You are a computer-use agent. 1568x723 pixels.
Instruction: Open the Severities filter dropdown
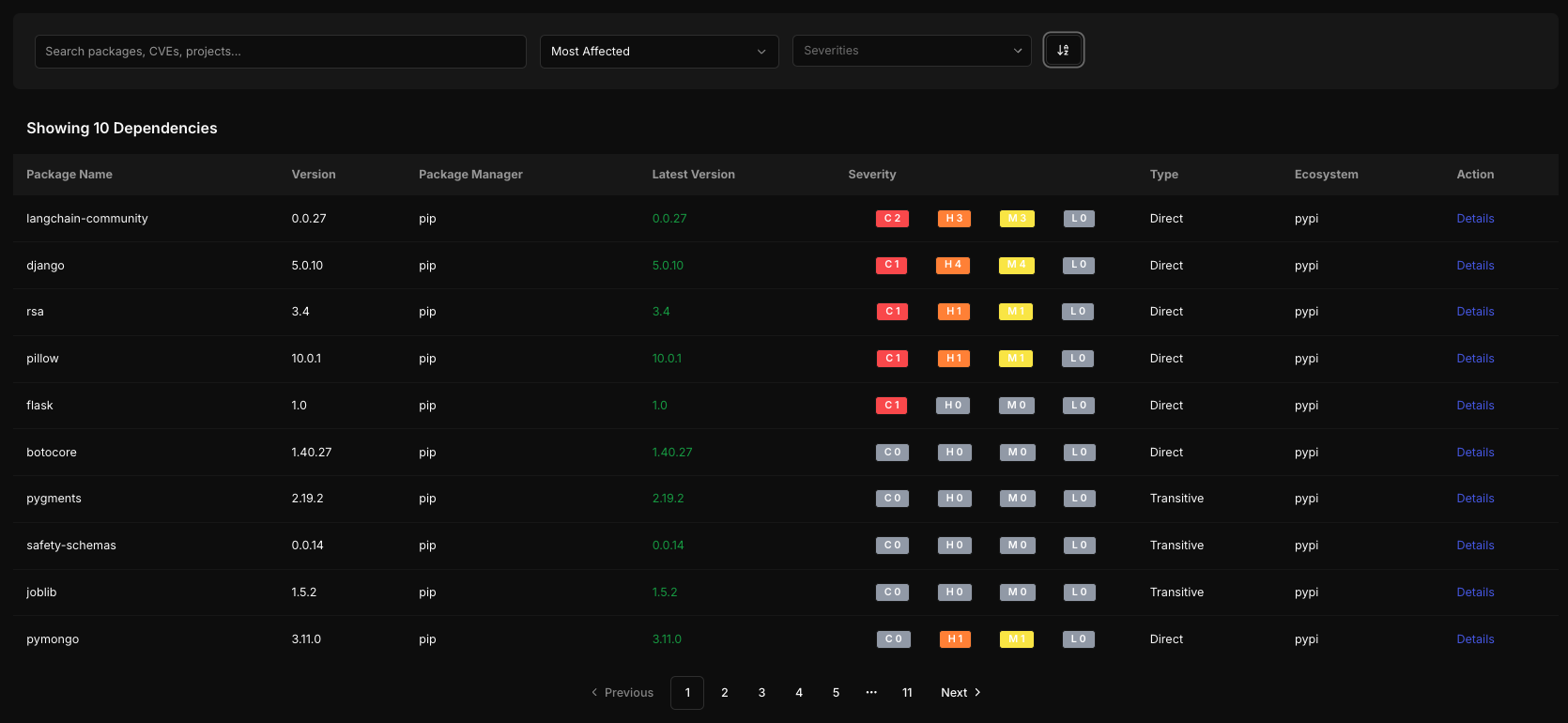[912, 51]
